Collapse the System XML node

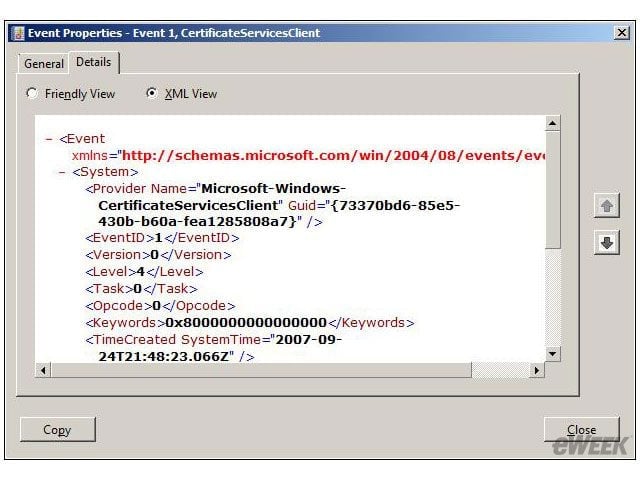coord(62,172)
